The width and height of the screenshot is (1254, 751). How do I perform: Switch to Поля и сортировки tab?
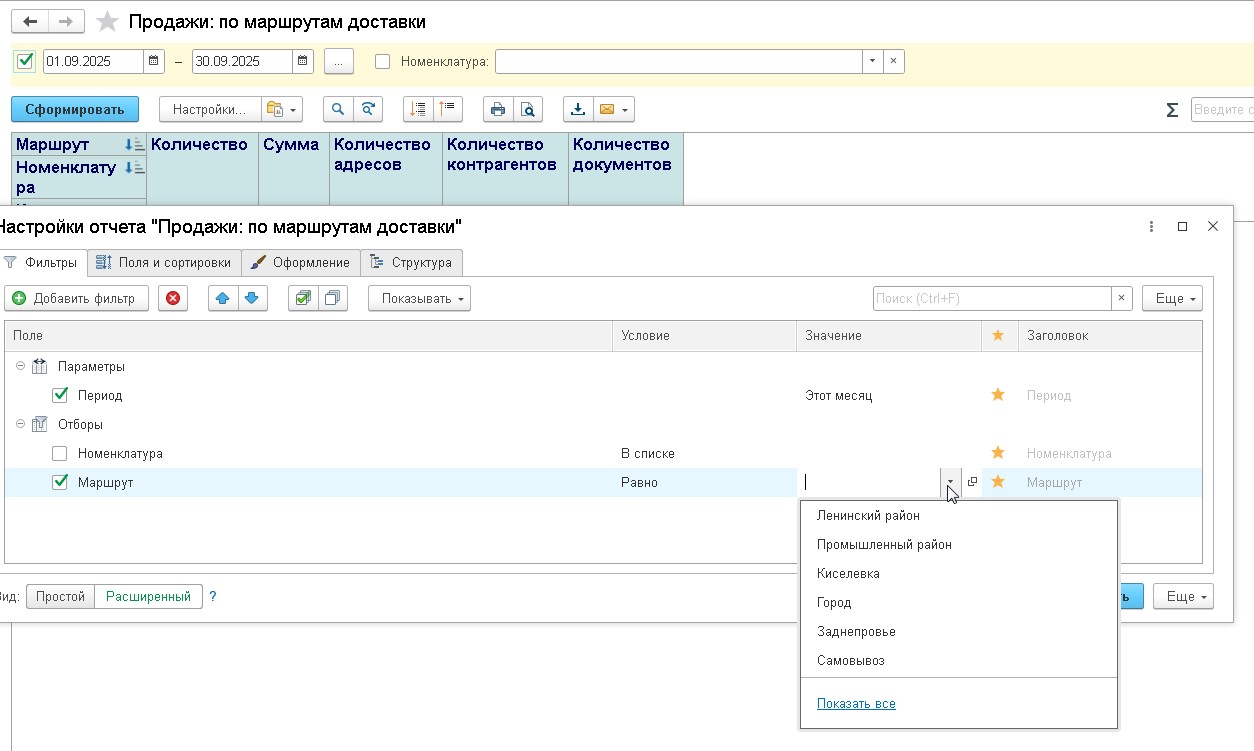165,262
